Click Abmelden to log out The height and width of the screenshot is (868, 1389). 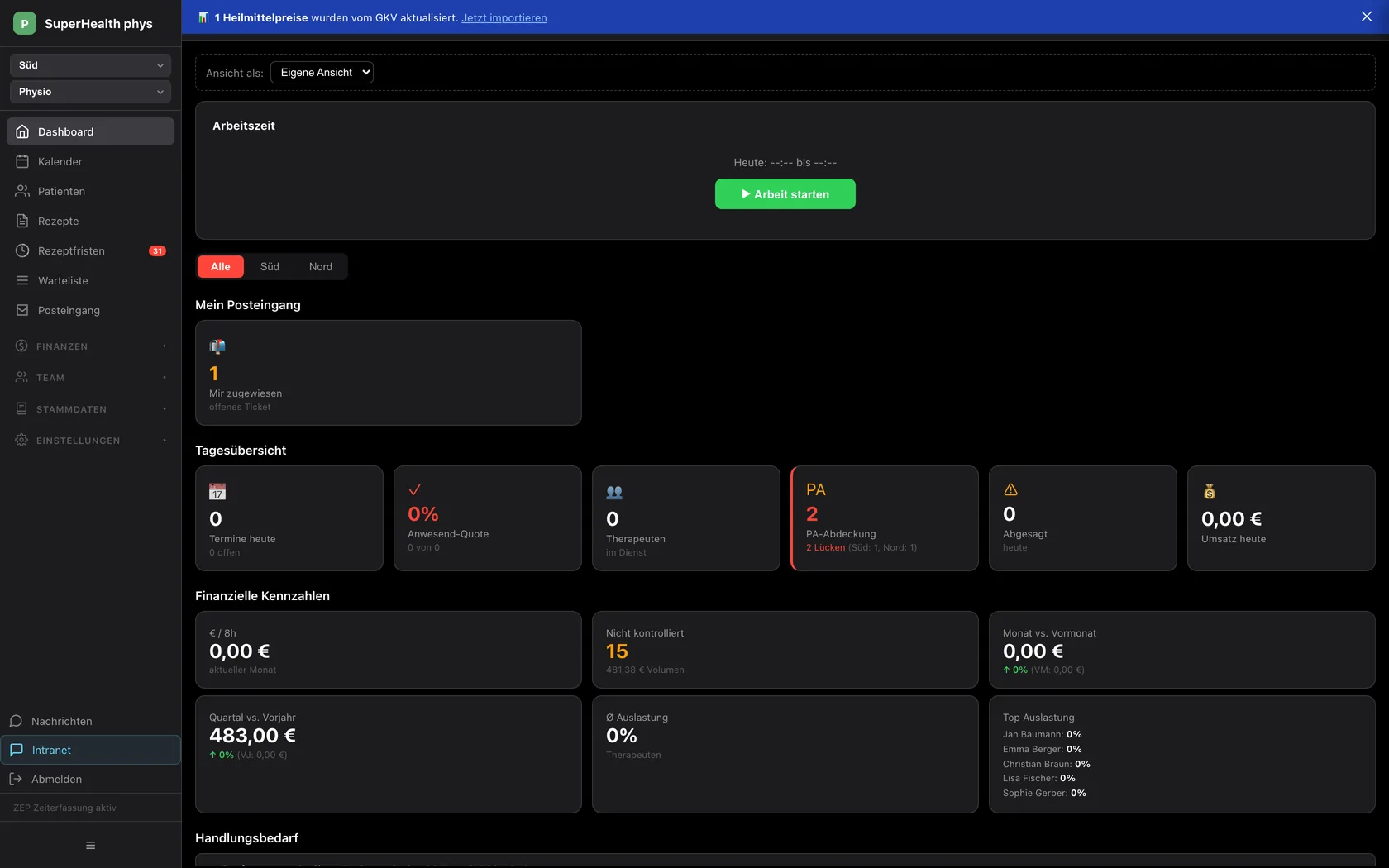click(x=90, y=779)
